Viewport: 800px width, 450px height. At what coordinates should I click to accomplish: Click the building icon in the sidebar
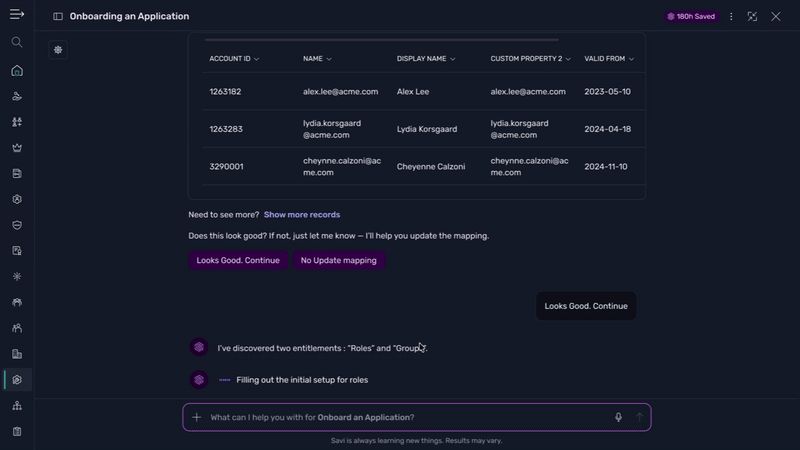pos(17,354)
